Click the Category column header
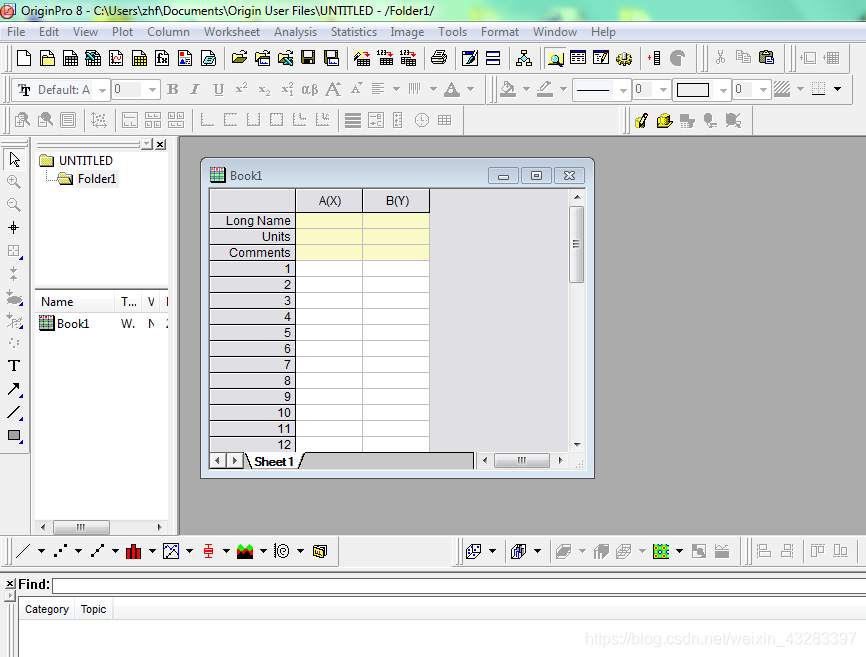 (x=47, y=610)
